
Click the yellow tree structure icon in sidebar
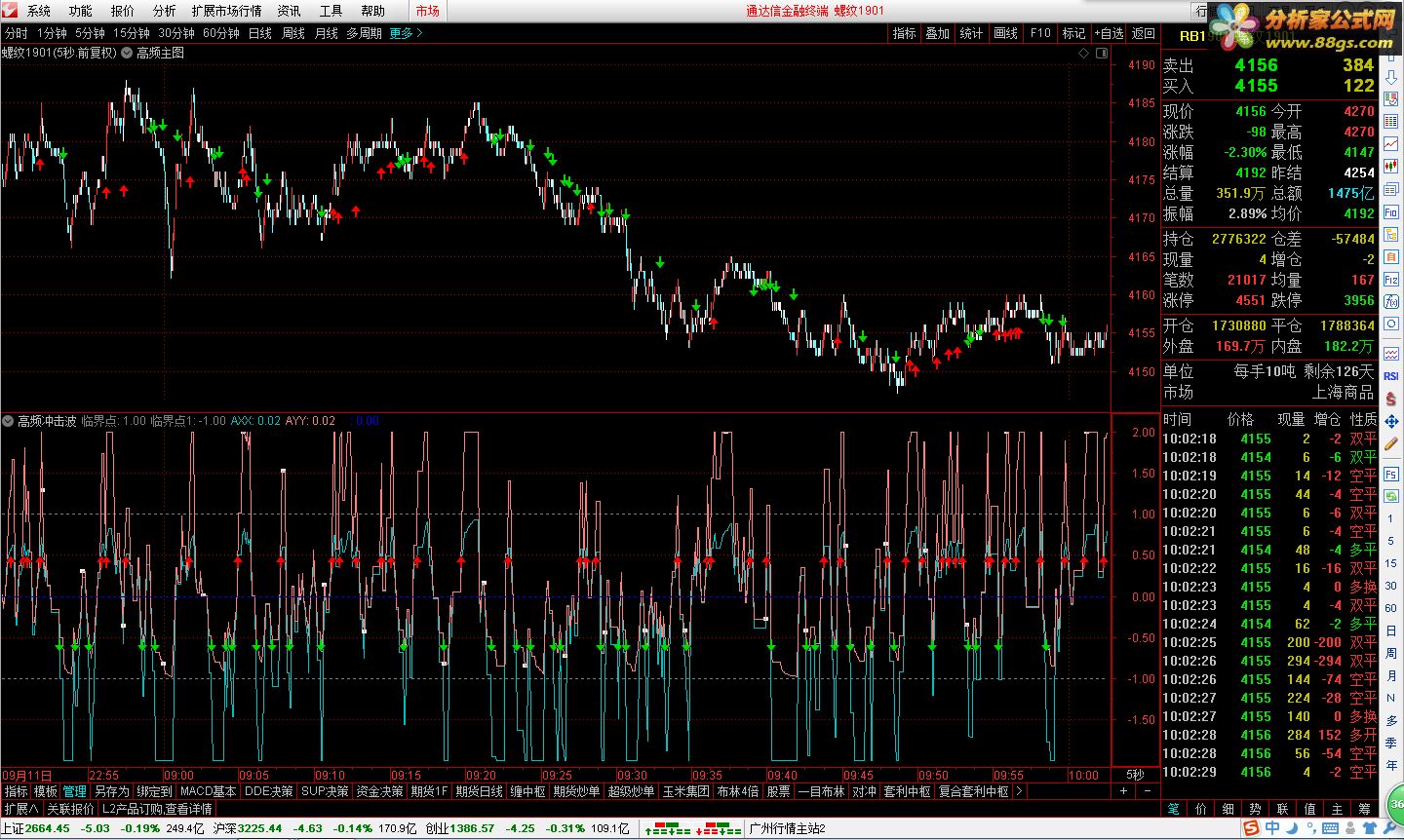click(x=1391, y=234)
